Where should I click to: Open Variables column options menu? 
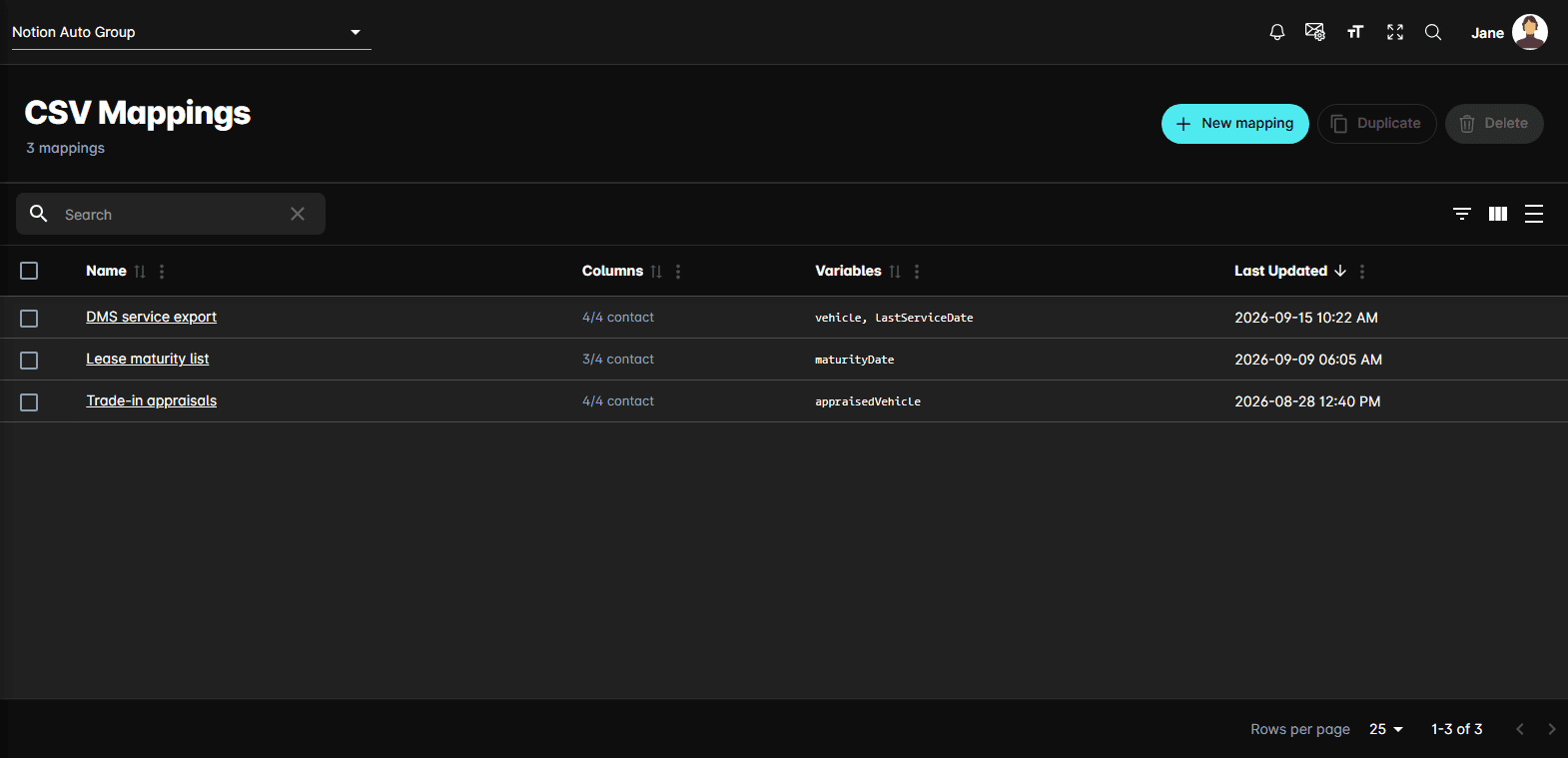[917, 272]
